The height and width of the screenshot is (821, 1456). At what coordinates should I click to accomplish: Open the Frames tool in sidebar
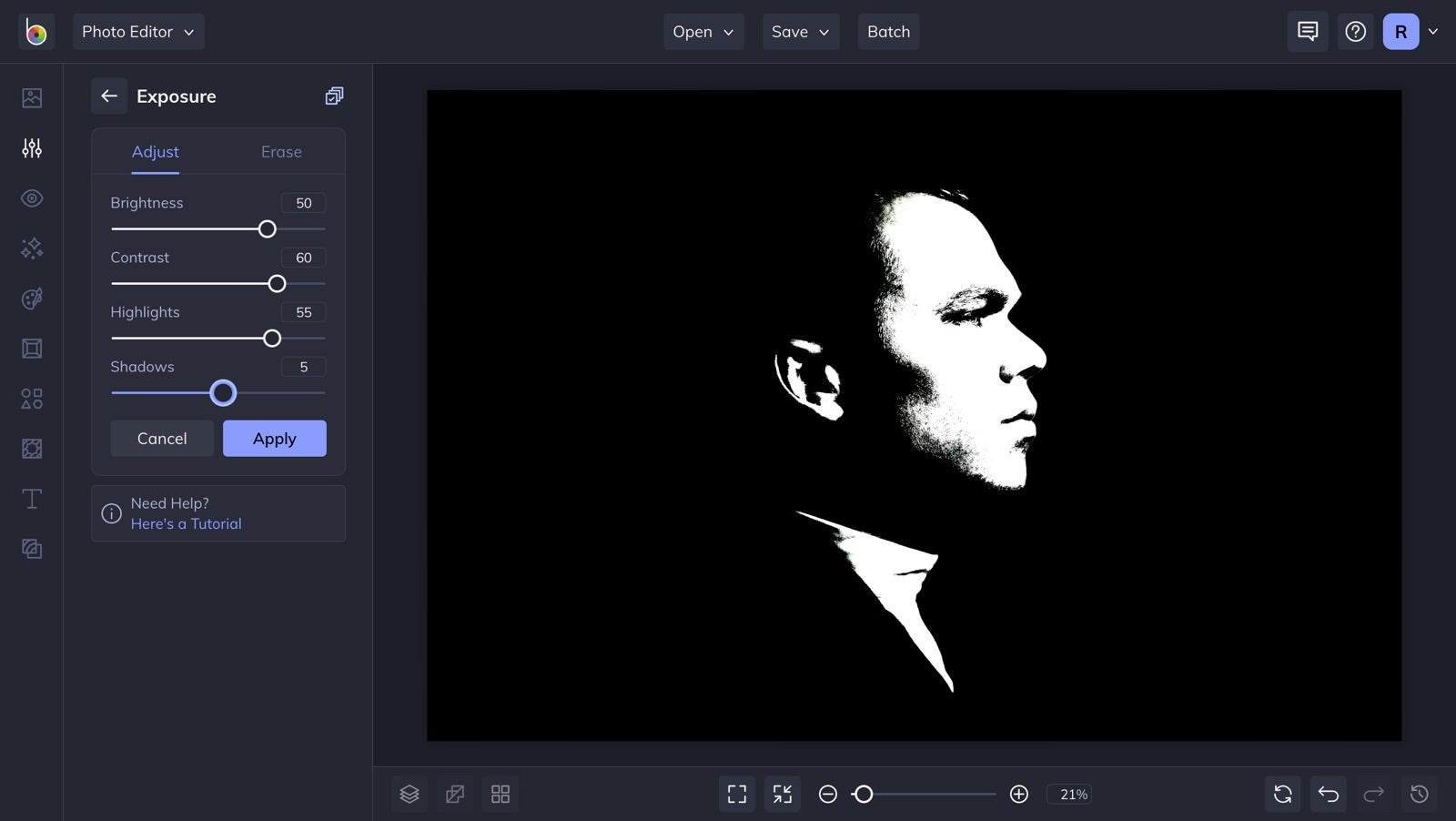click(32, 349)
